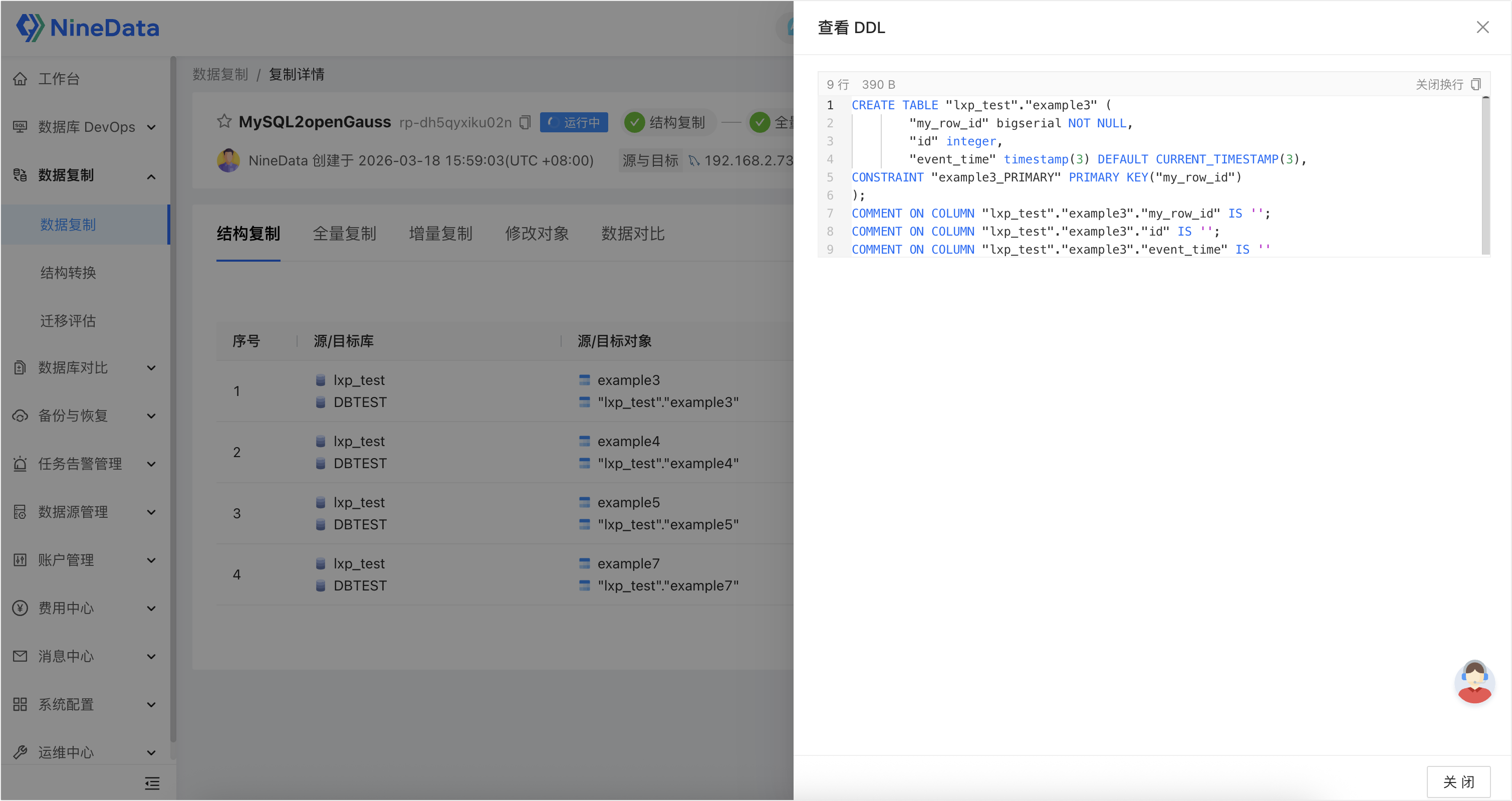Collapse the sidebar menu icon
The height and width of the screenshot is (801, 1512).
tap(152, 783)
